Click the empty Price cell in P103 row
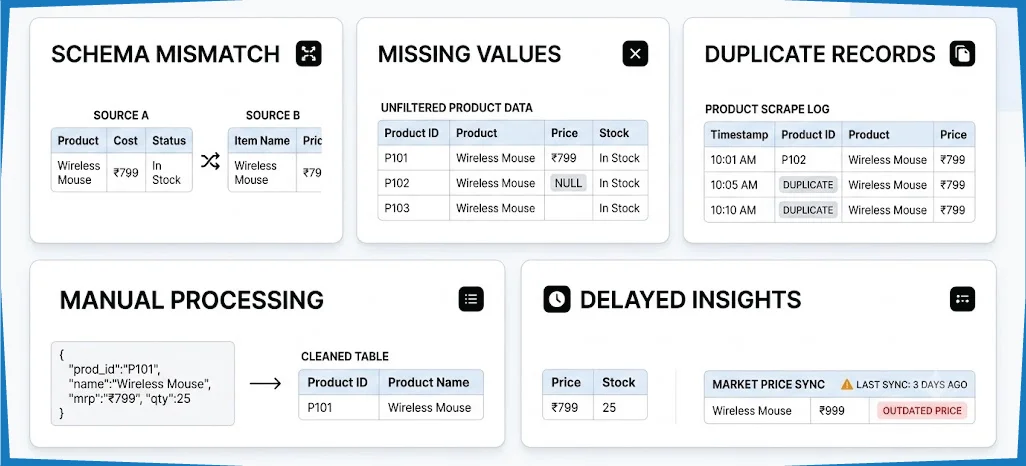This screenshot has width=1026, height=466. click(568, 208)
